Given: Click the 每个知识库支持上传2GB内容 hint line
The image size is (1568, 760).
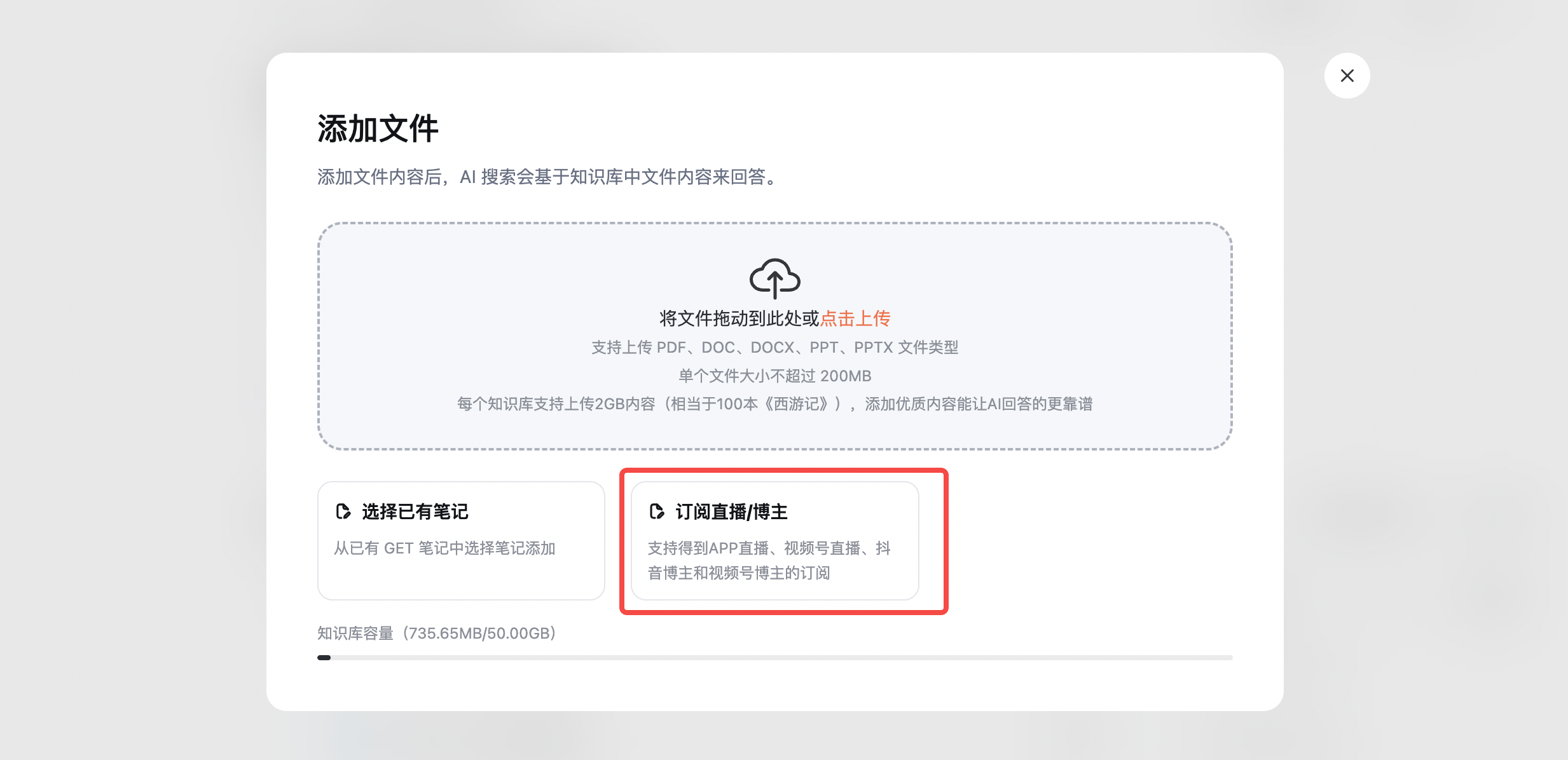Looking at the screenshot, I should click(774, 404).
